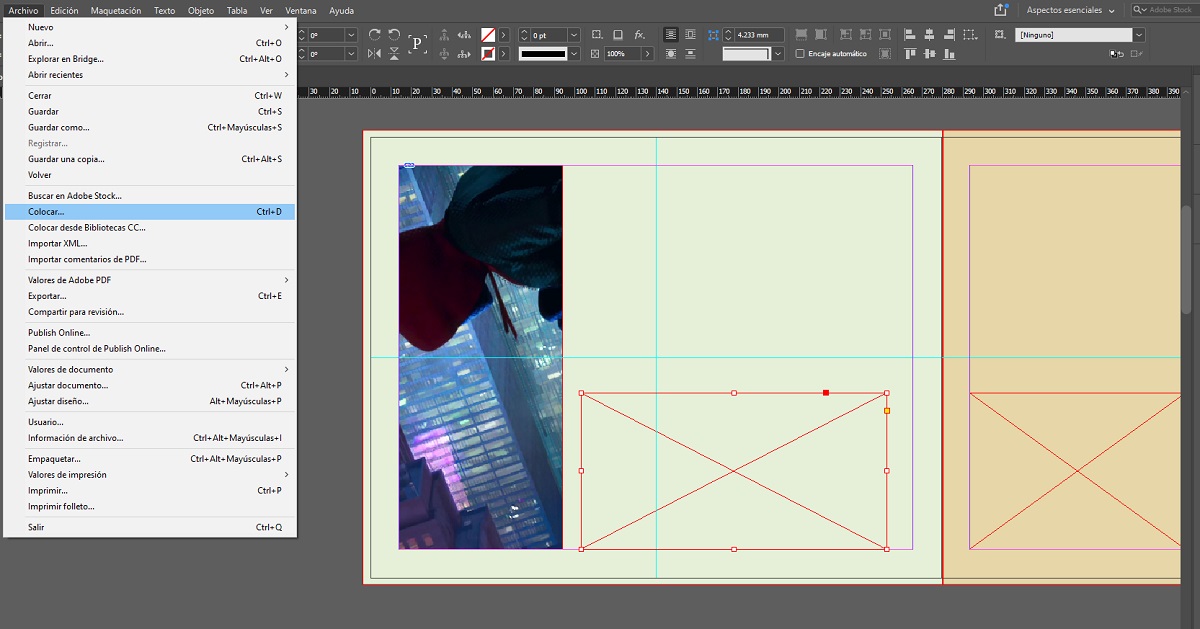Click Publish Online... menu entry

click(x=150, y=333)
